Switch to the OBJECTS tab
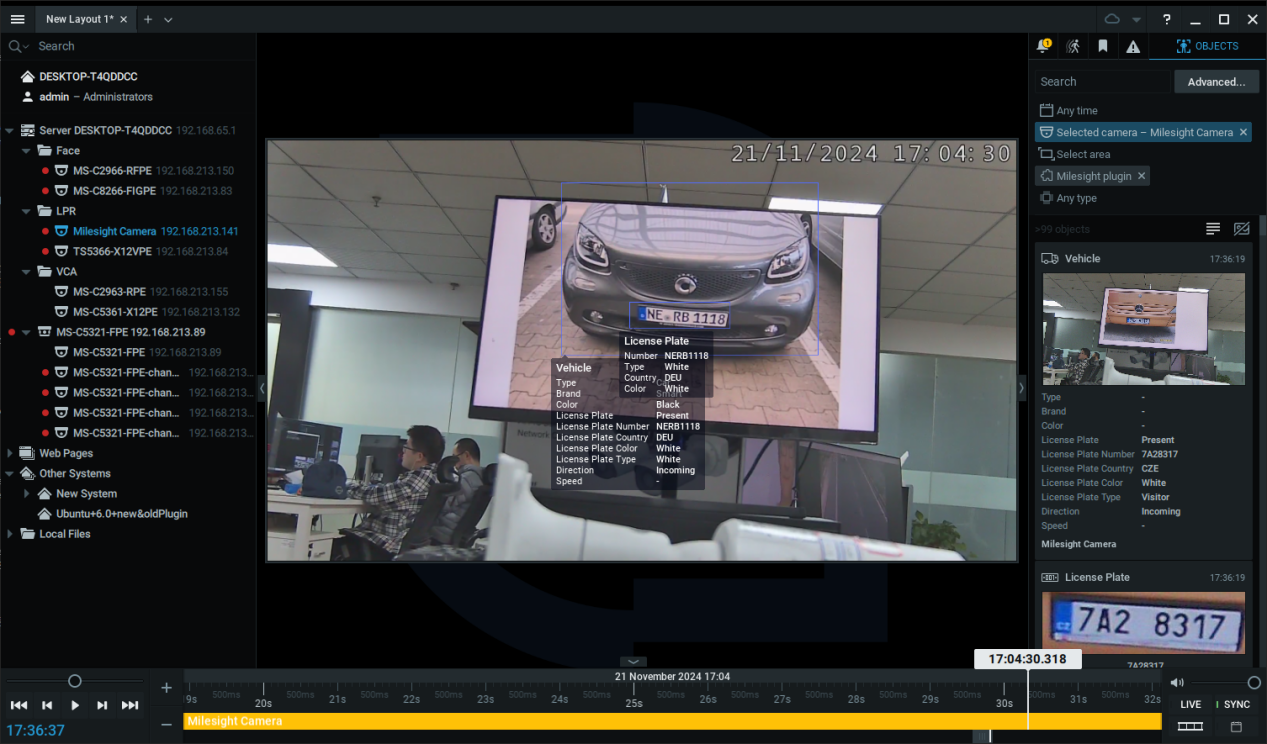The image size is (1267, 744). (x=1207, y=46)
